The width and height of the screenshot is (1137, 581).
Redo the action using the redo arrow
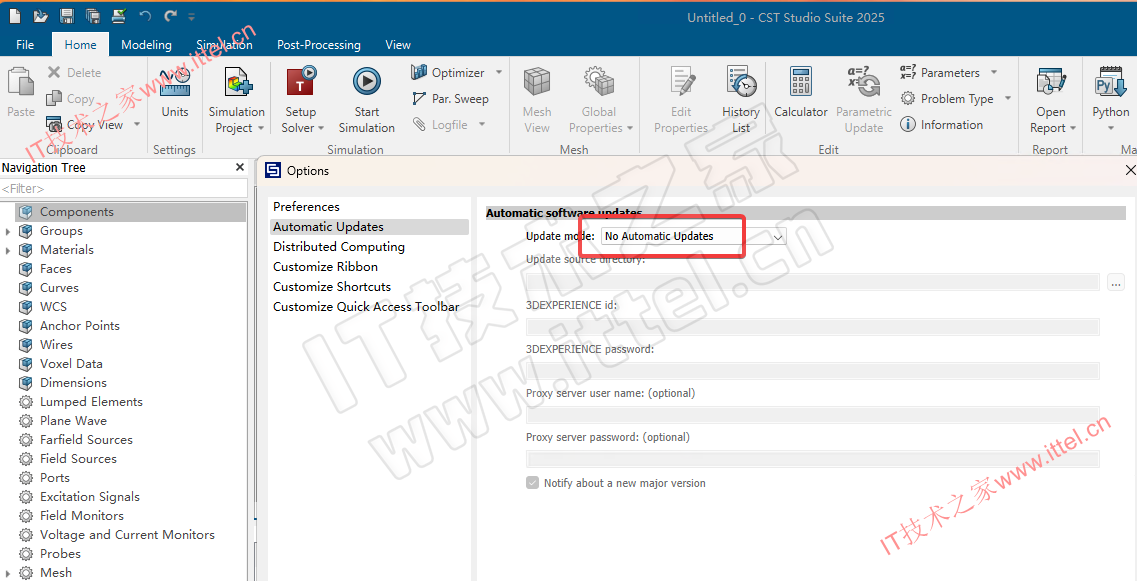coord(170,16)
